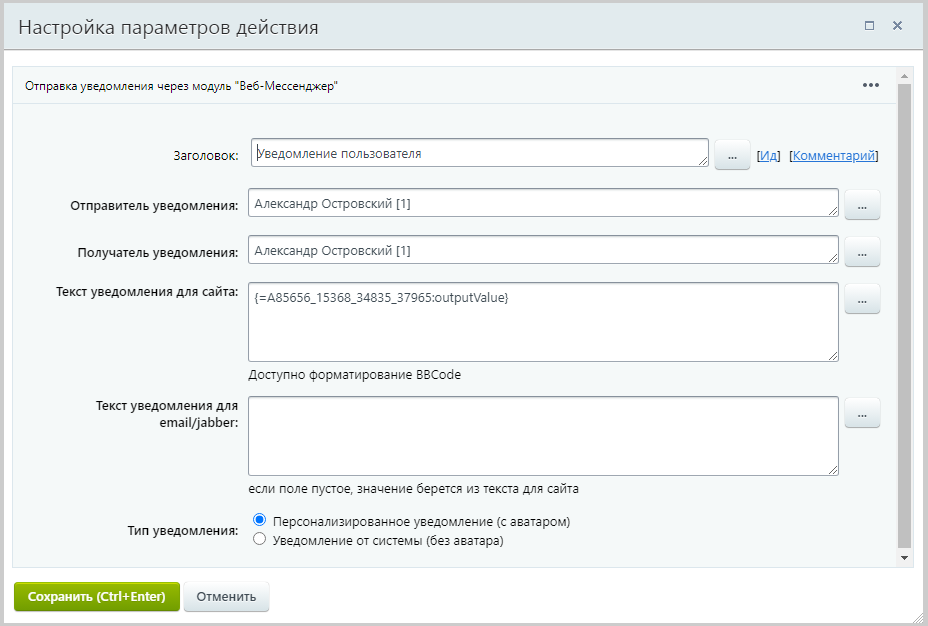The height and width of the screenshot is (626, 928).
Task: Select Персонализированное уведомление (с аватаром) option
Action: [x=260, y=521]
